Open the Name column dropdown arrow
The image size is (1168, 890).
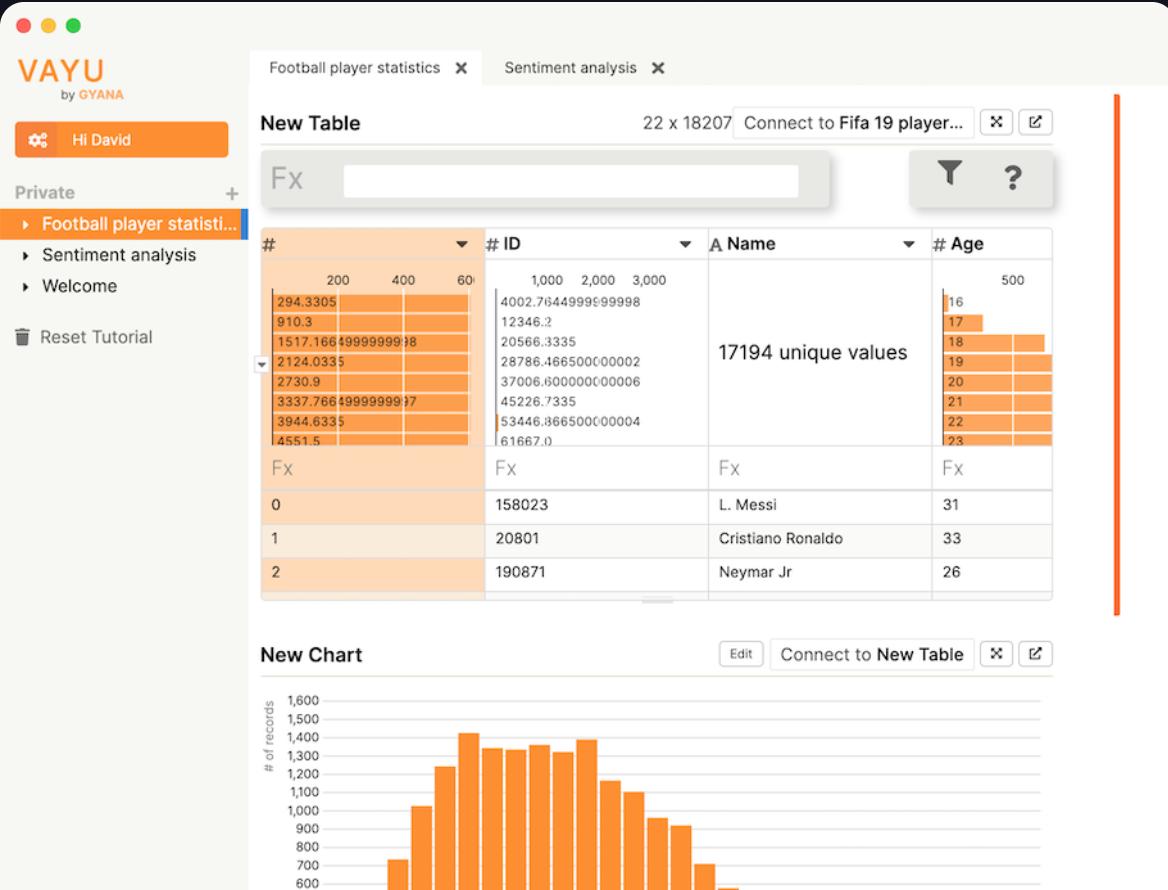coord(909,244)
